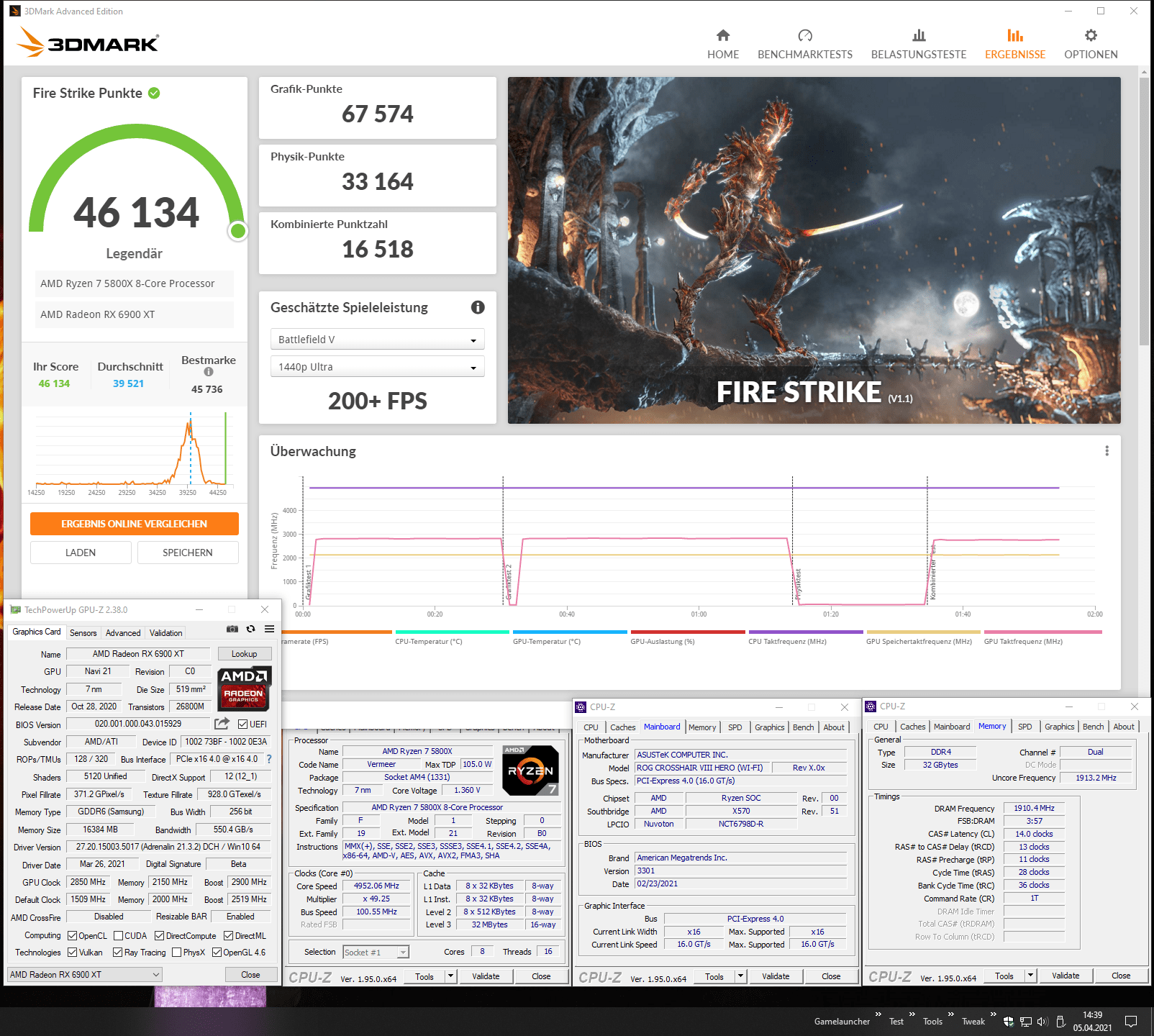Image resolution: width=1154 pixels, height=1036 pixels.
Task: Click the Bus Interface question mark in GPU-Z
Action: [x=269, y=759]
